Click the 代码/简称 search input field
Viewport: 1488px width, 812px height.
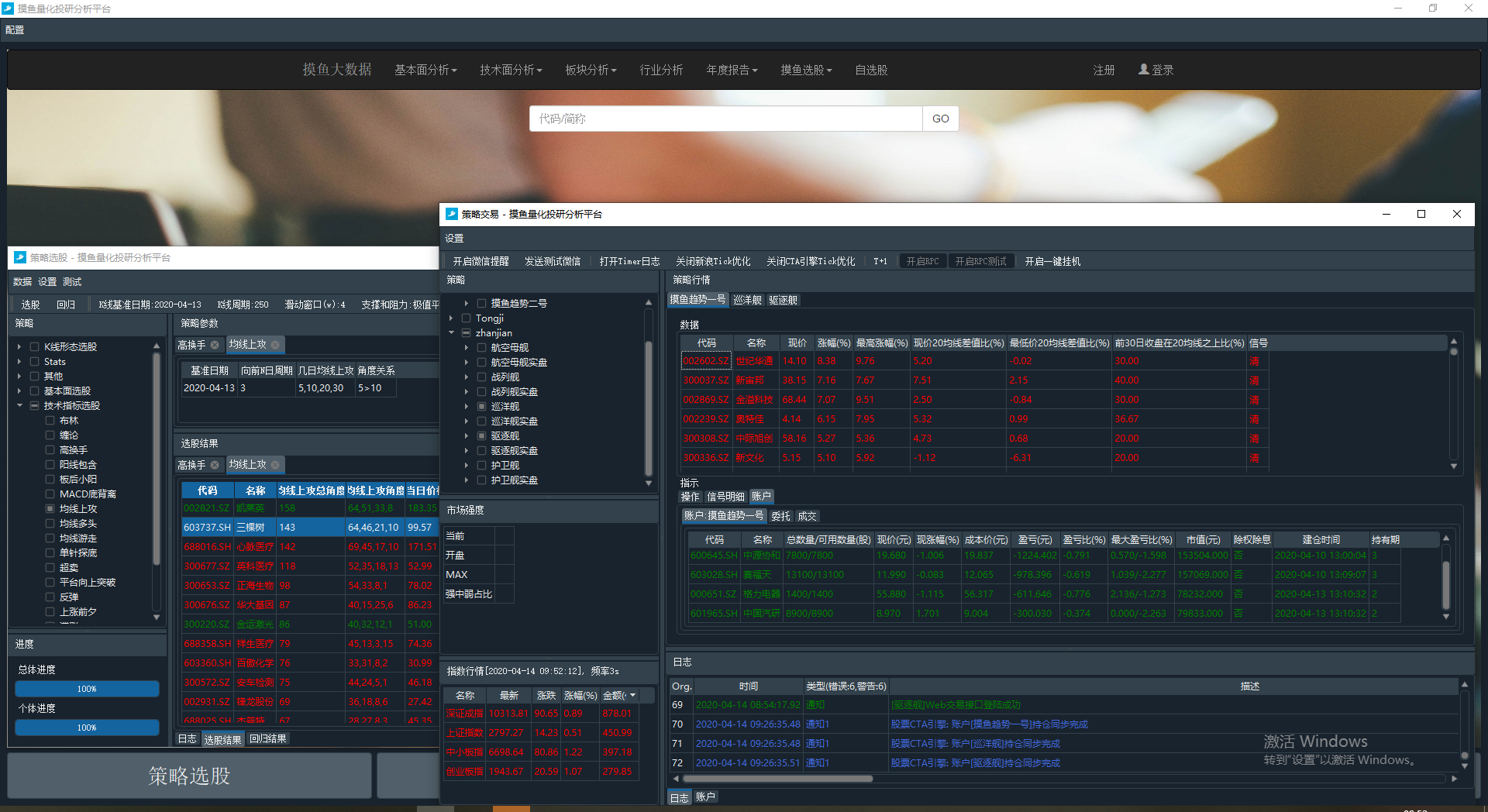tap(725, 119)
